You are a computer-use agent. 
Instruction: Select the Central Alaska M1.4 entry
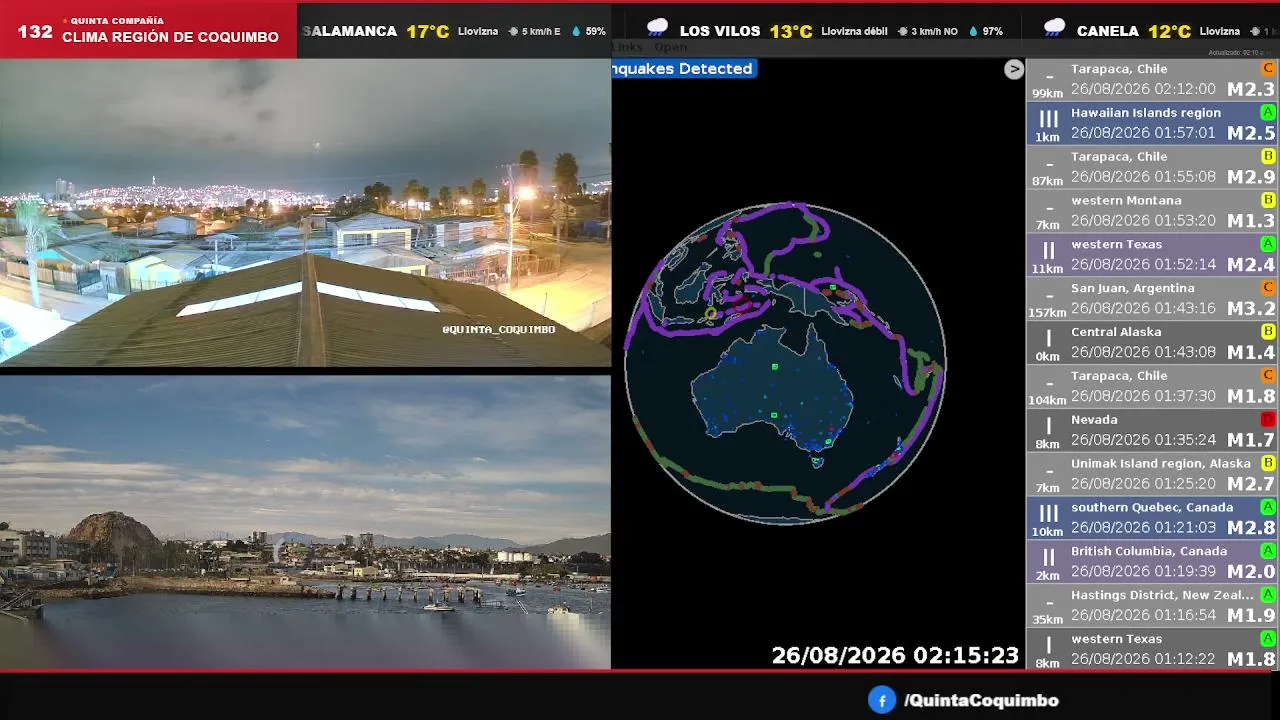[x=1152, y=342]
